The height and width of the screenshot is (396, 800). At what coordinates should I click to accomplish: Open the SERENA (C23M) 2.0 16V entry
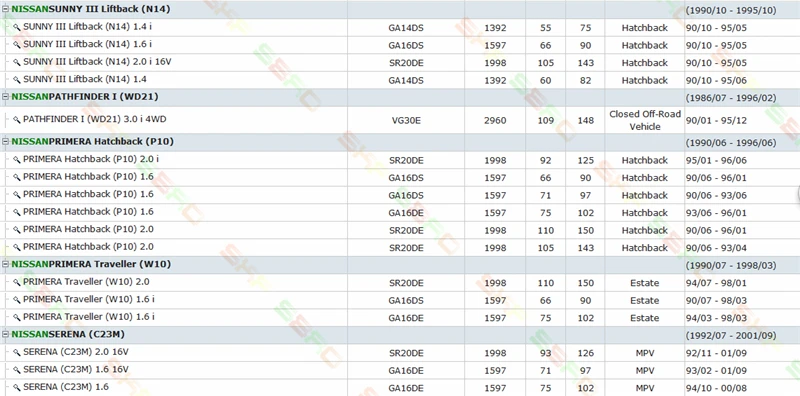tap(76, 352)
